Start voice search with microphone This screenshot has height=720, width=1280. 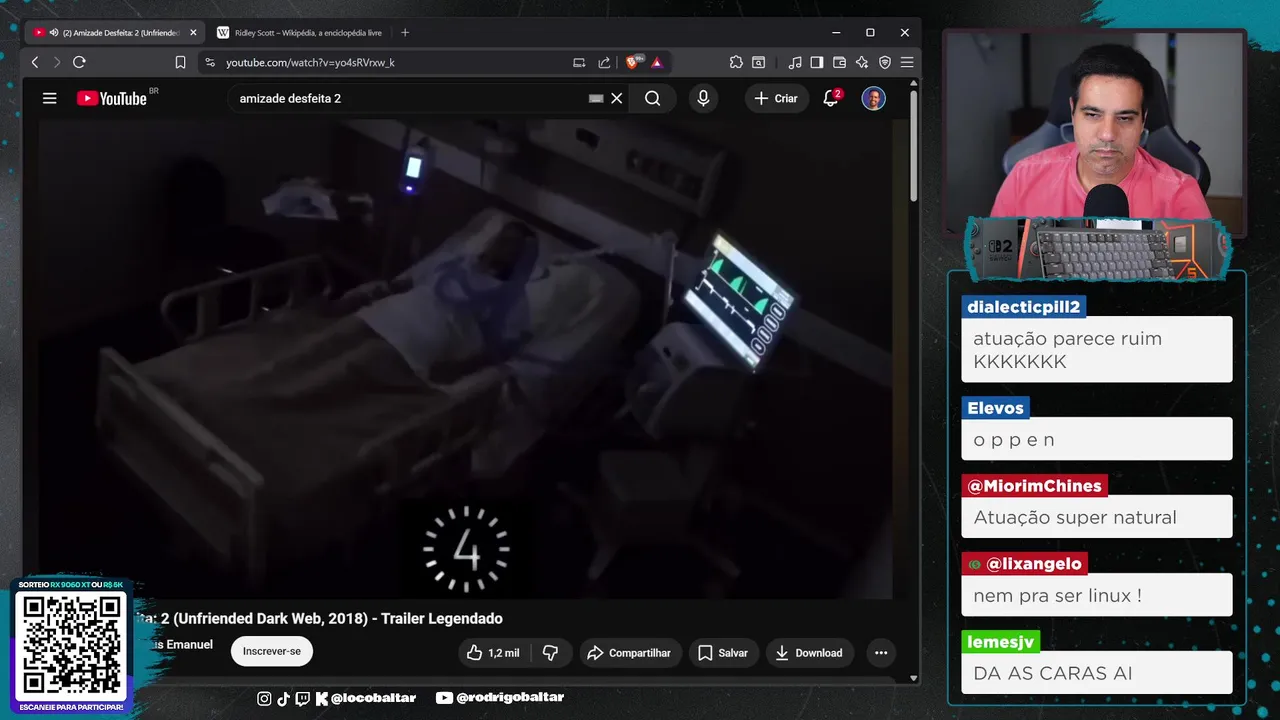(x=703, y=98)
